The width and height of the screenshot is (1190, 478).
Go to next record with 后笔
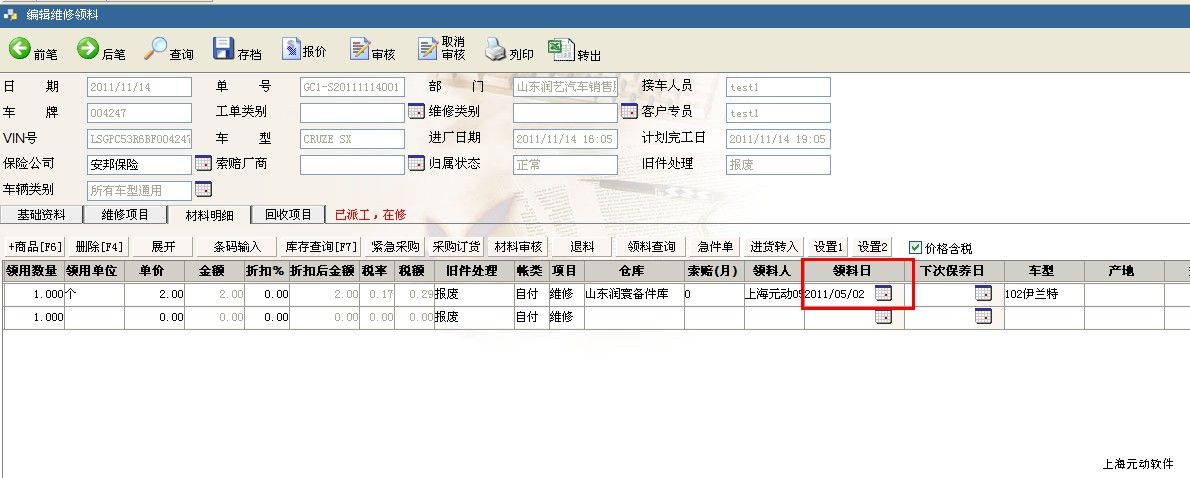pos(88,49)
